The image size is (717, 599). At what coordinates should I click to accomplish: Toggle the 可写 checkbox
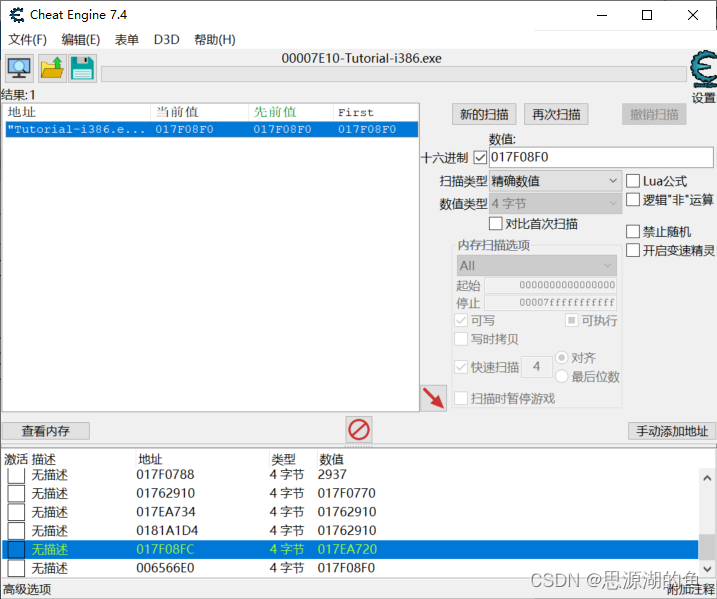tap(461, 320)
